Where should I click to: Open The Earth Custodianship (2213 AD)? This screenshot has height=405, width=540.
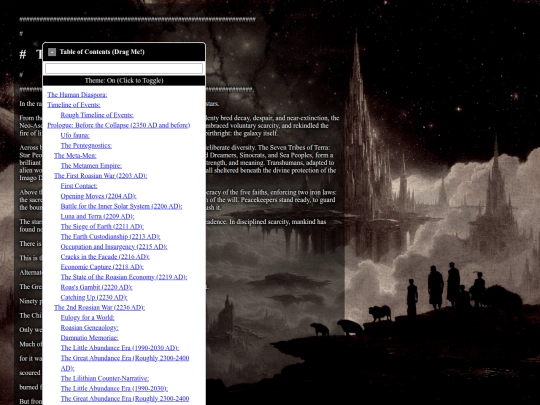pos(111,237)
